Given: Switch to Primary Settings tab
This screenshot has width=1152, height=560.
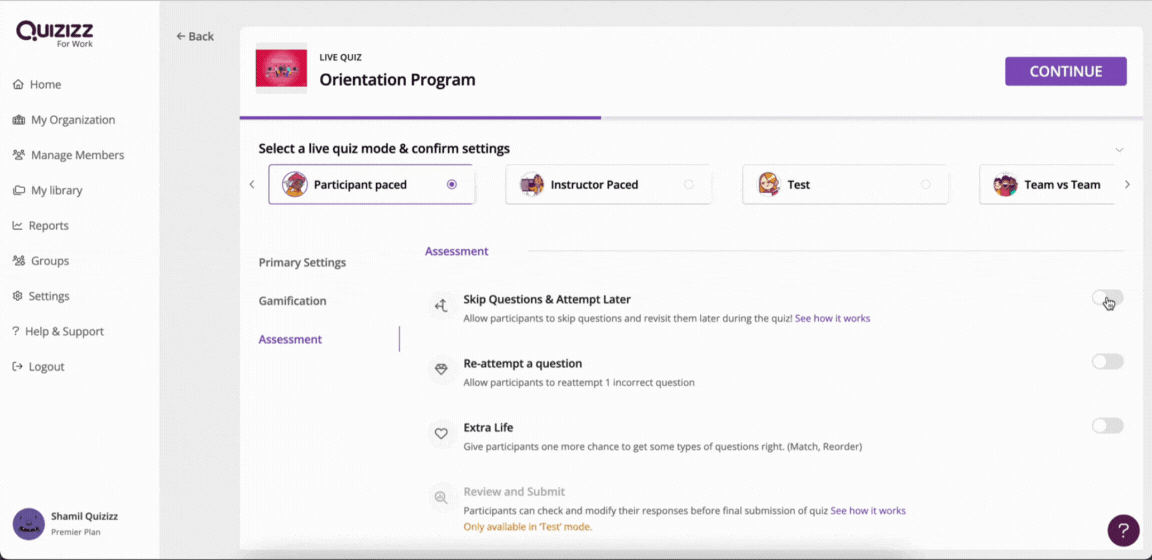Looking at the screenshot, I should click(x=302, y=262).
